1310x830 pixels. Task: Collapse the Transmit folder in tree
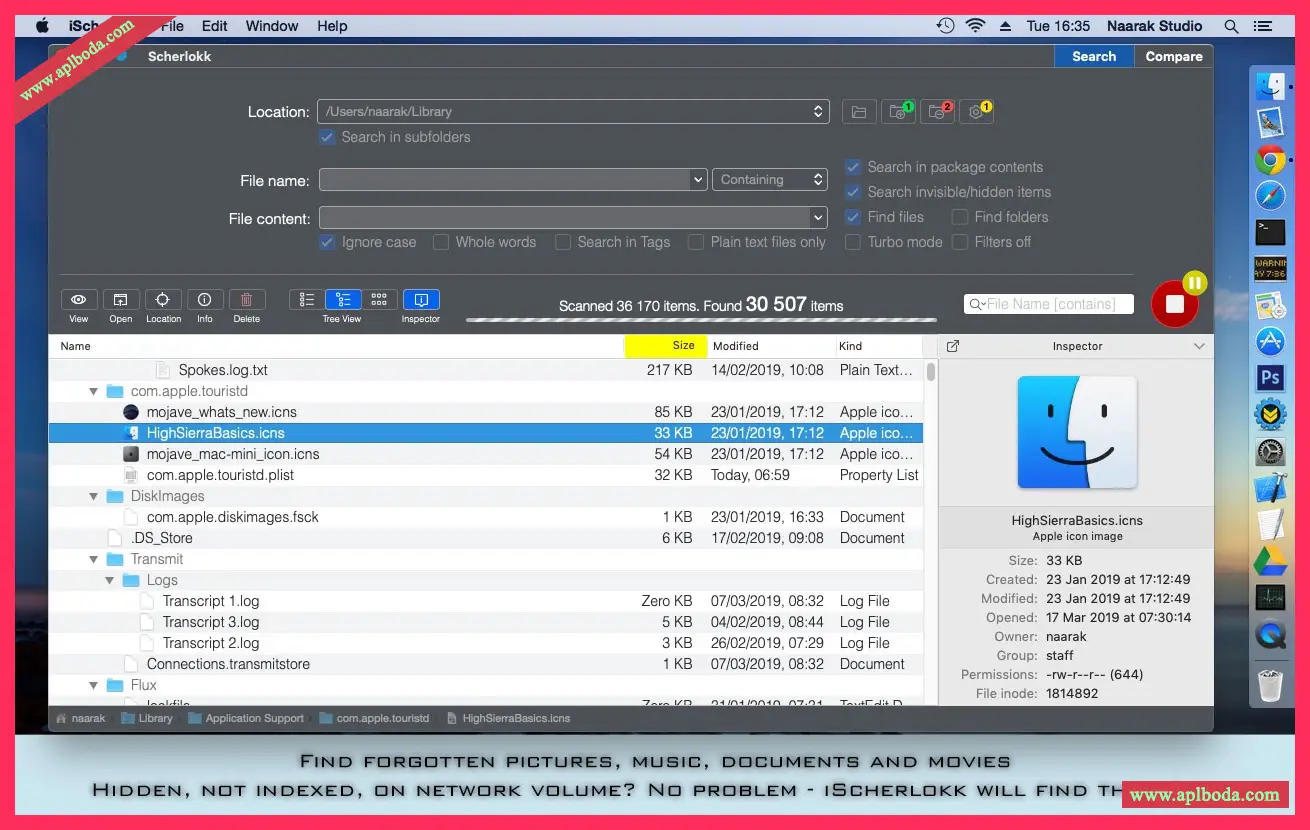point(94,559)
